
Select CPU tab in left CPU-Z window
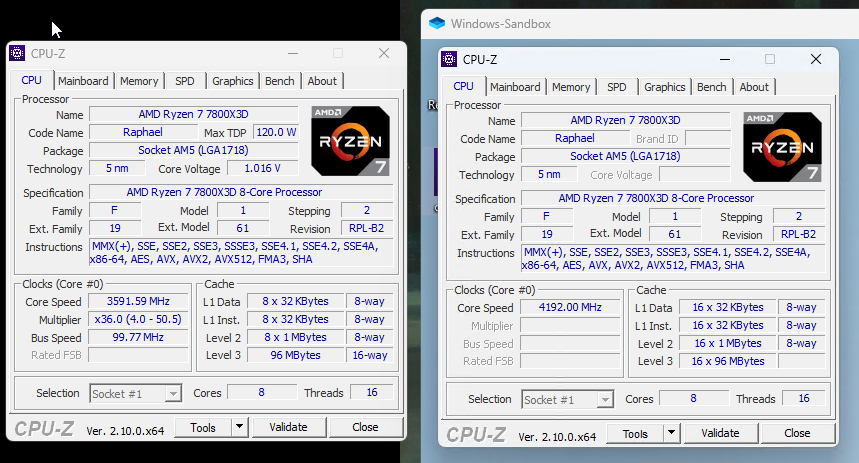pyautogui.click(x=32, y=80)
